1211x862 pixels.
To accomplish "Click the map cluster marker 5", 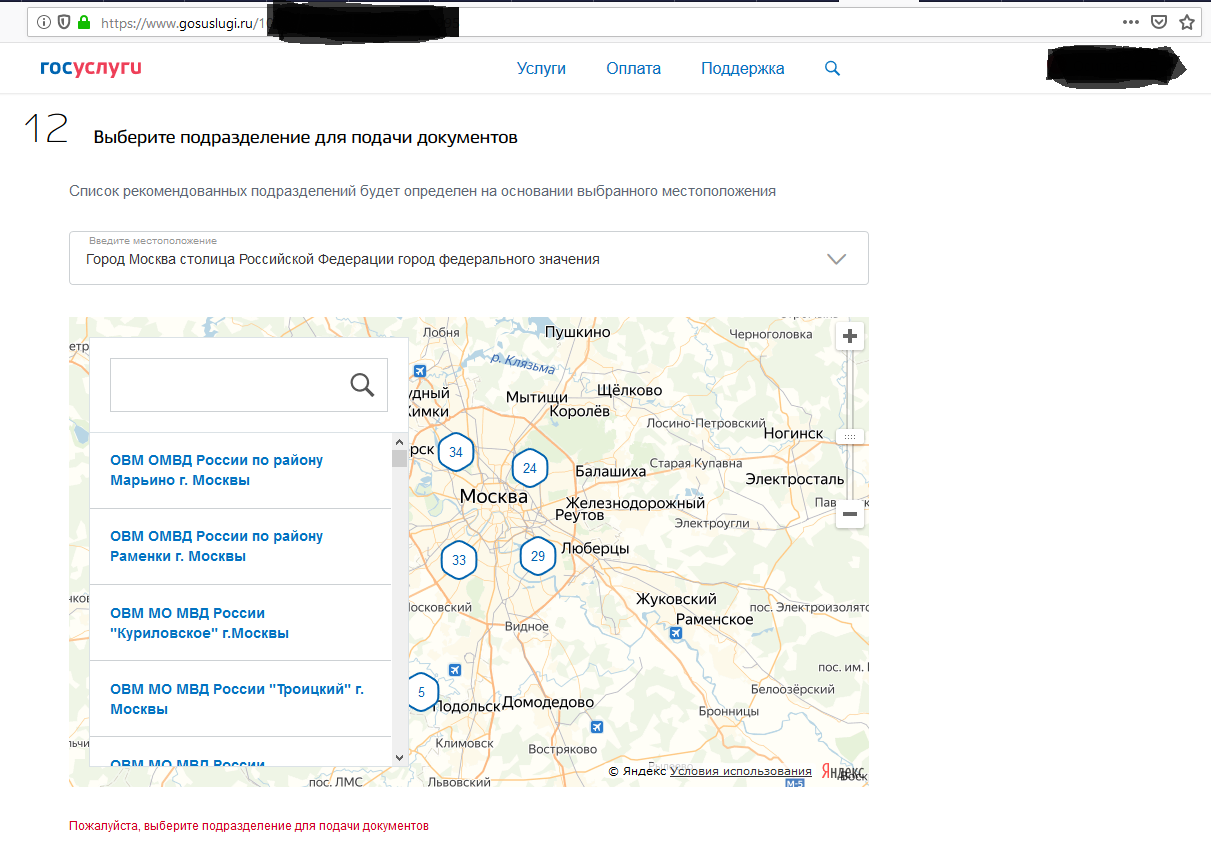I will (x=422, y=692).
